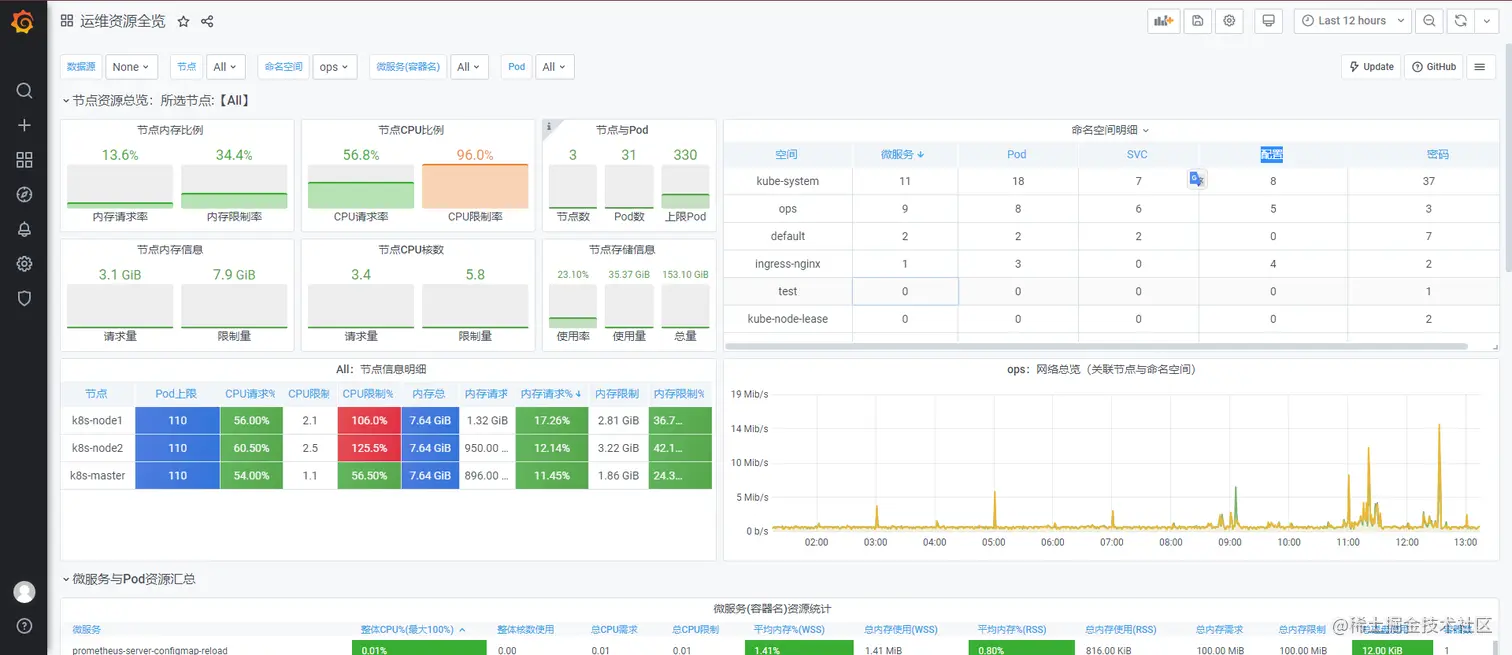Click the k8s-master row name
This screenshot has width=1512, height=655.
pos(97,476)
